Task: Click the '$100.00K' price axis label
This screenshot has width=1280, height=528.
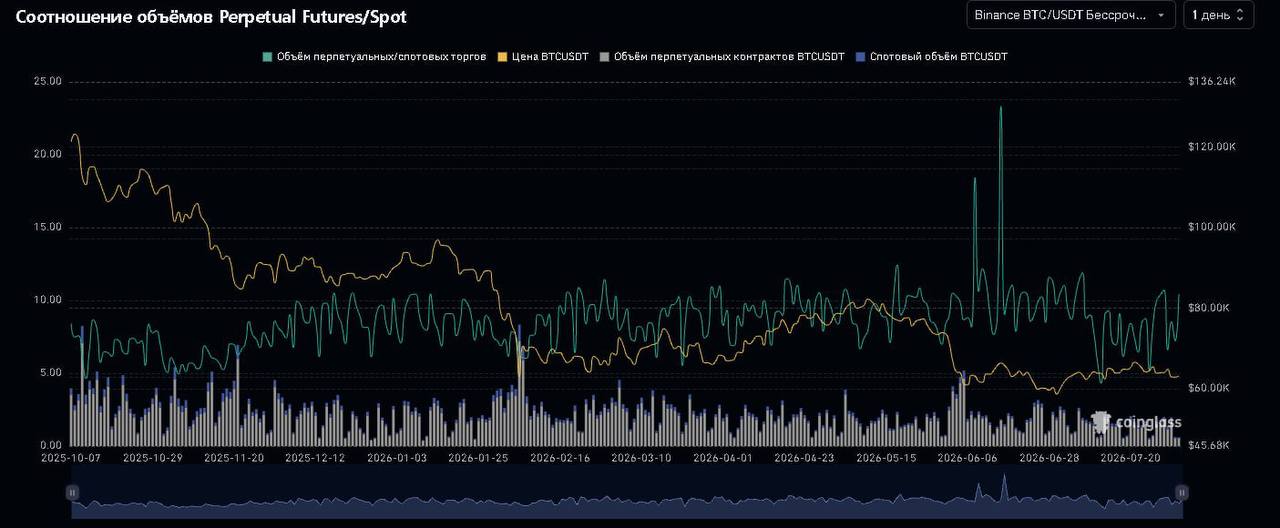Action: point(1212,227)
